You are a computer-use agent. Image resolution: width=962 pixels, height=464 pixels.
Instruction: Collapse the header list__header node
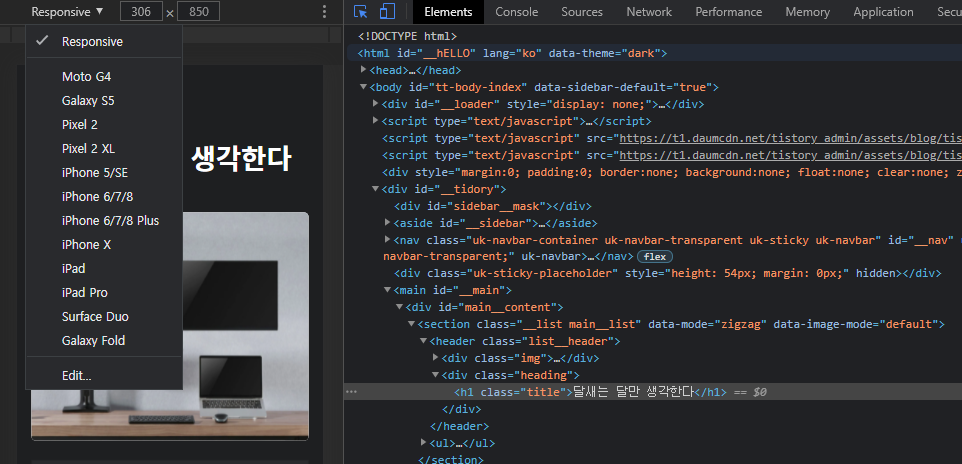click(423, 341)
